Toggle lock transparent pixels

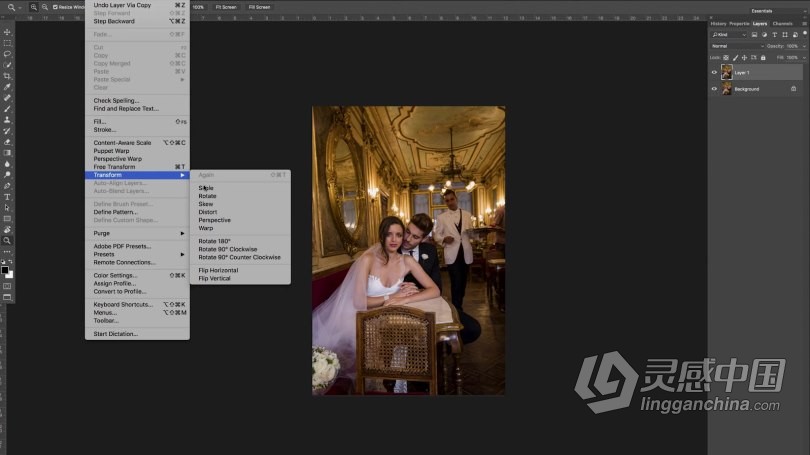[726, 58]
